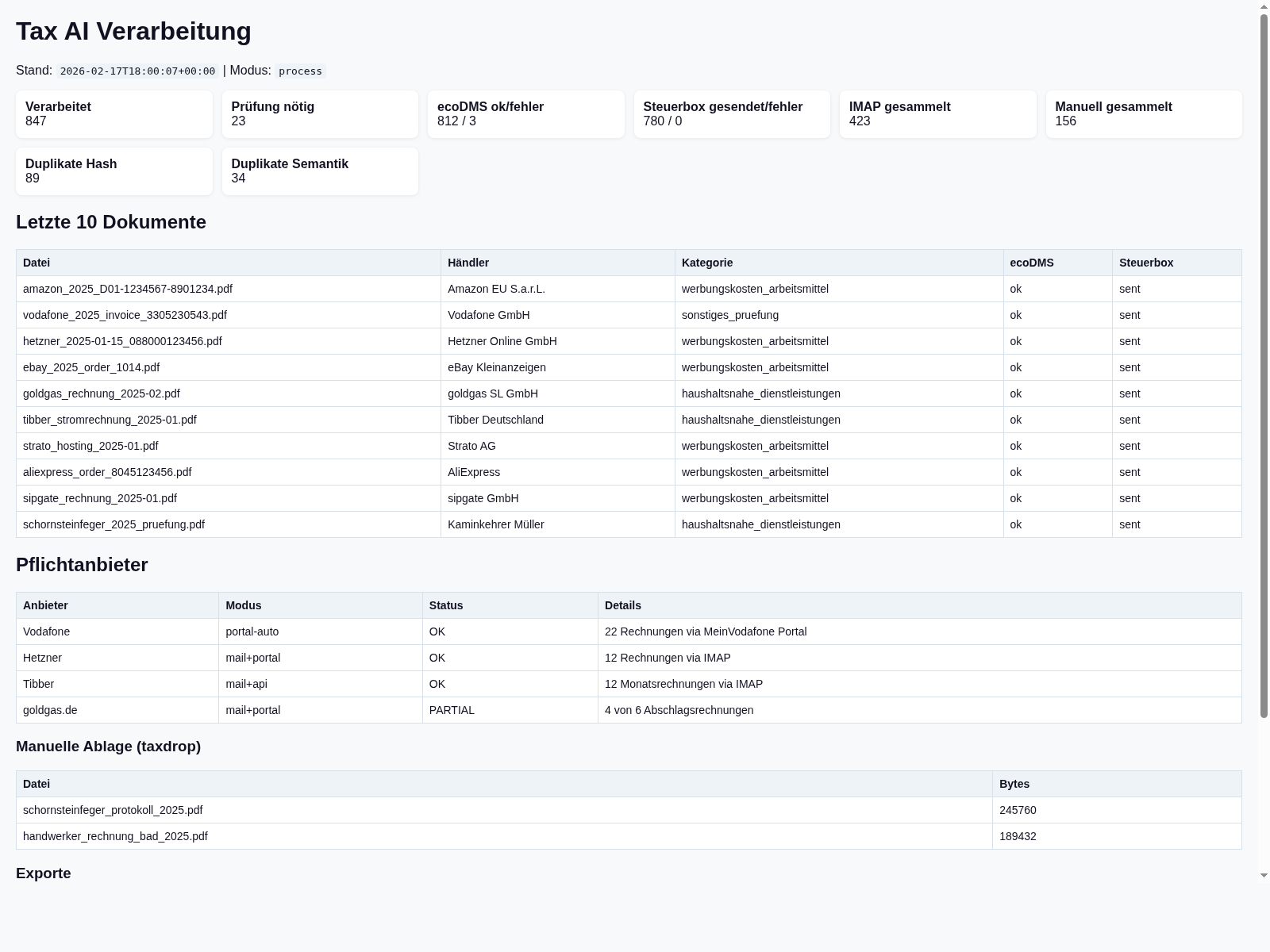Click the Manuelle Ablage (taxdrop) heading

(x=108, y=747)
